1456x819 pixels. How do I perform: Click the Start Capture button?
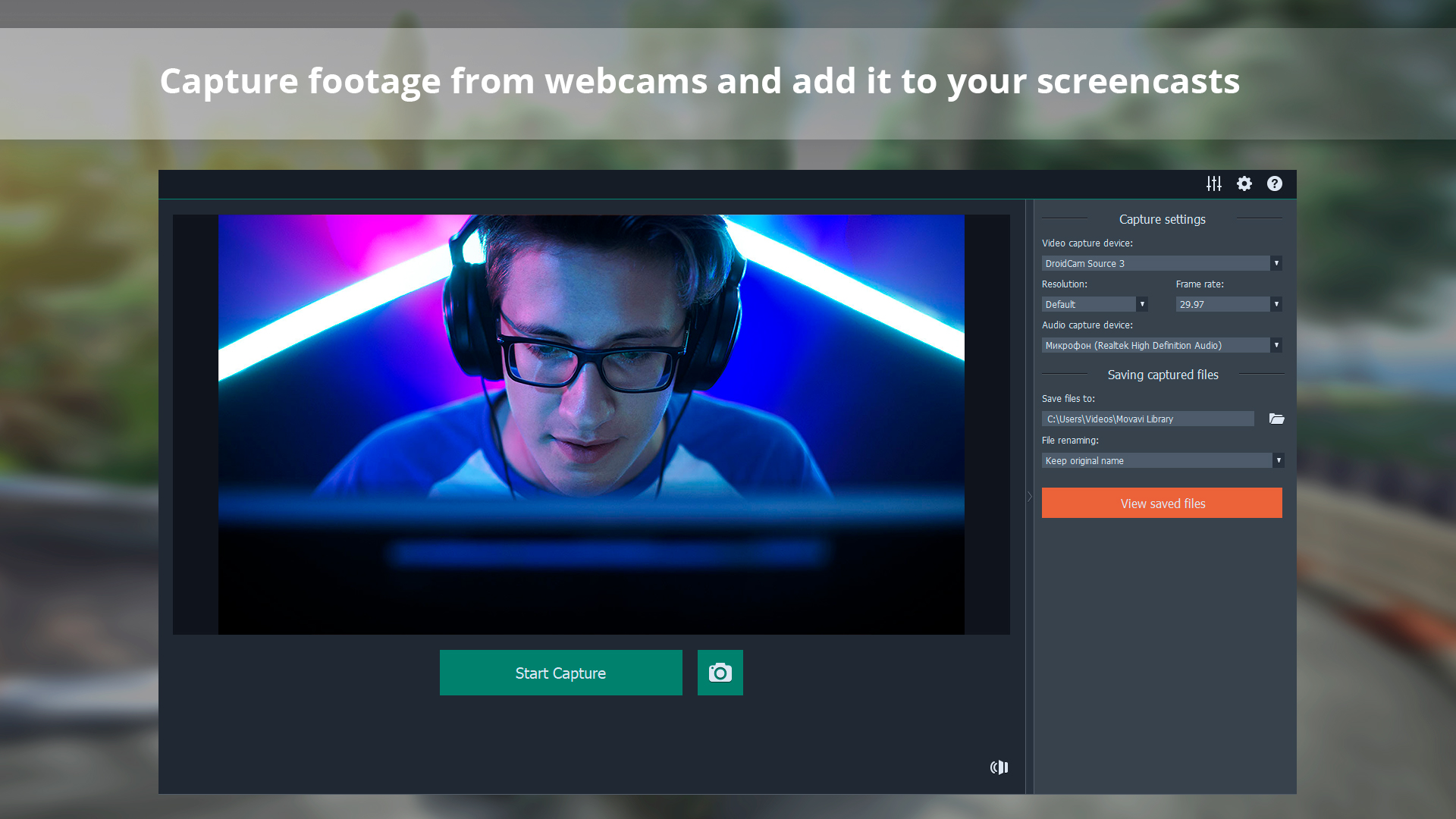560,673
